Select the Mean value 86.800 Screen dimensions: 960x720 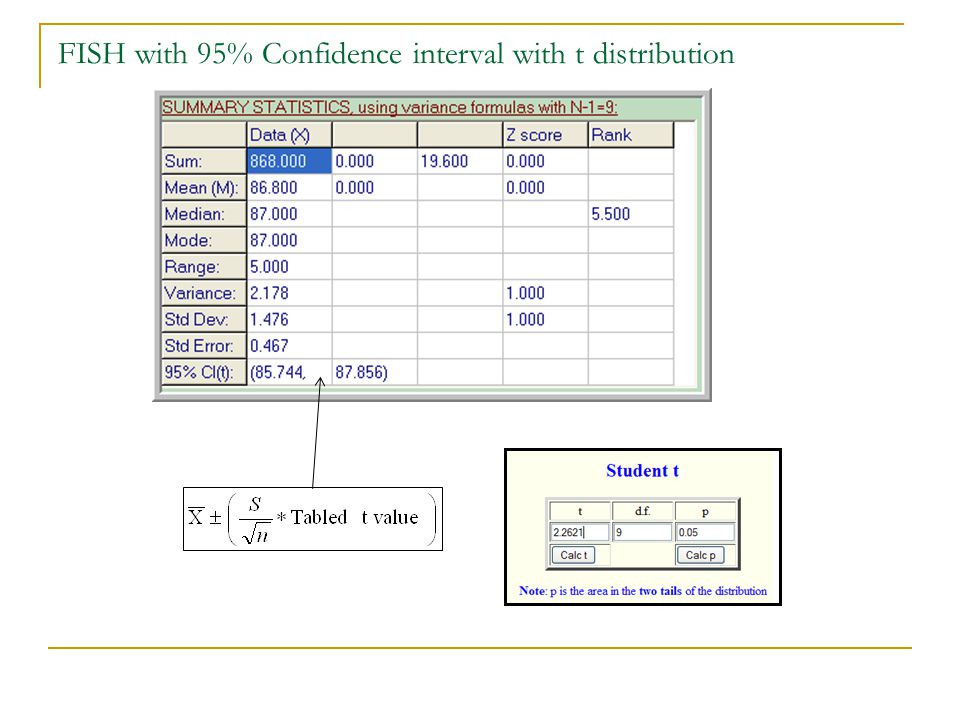(x=289, y=187)
